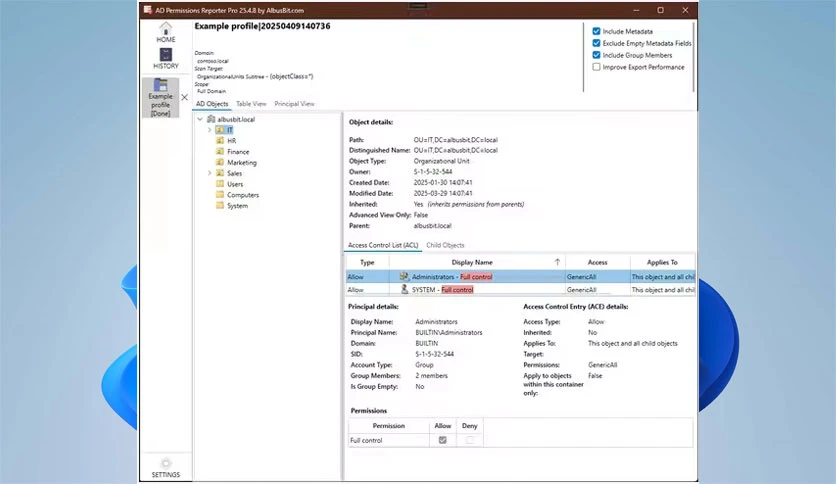The height and width of the screenshot is (484, 836).
Task: Close the Example profile sidebar entry
Action: (184, 98)
